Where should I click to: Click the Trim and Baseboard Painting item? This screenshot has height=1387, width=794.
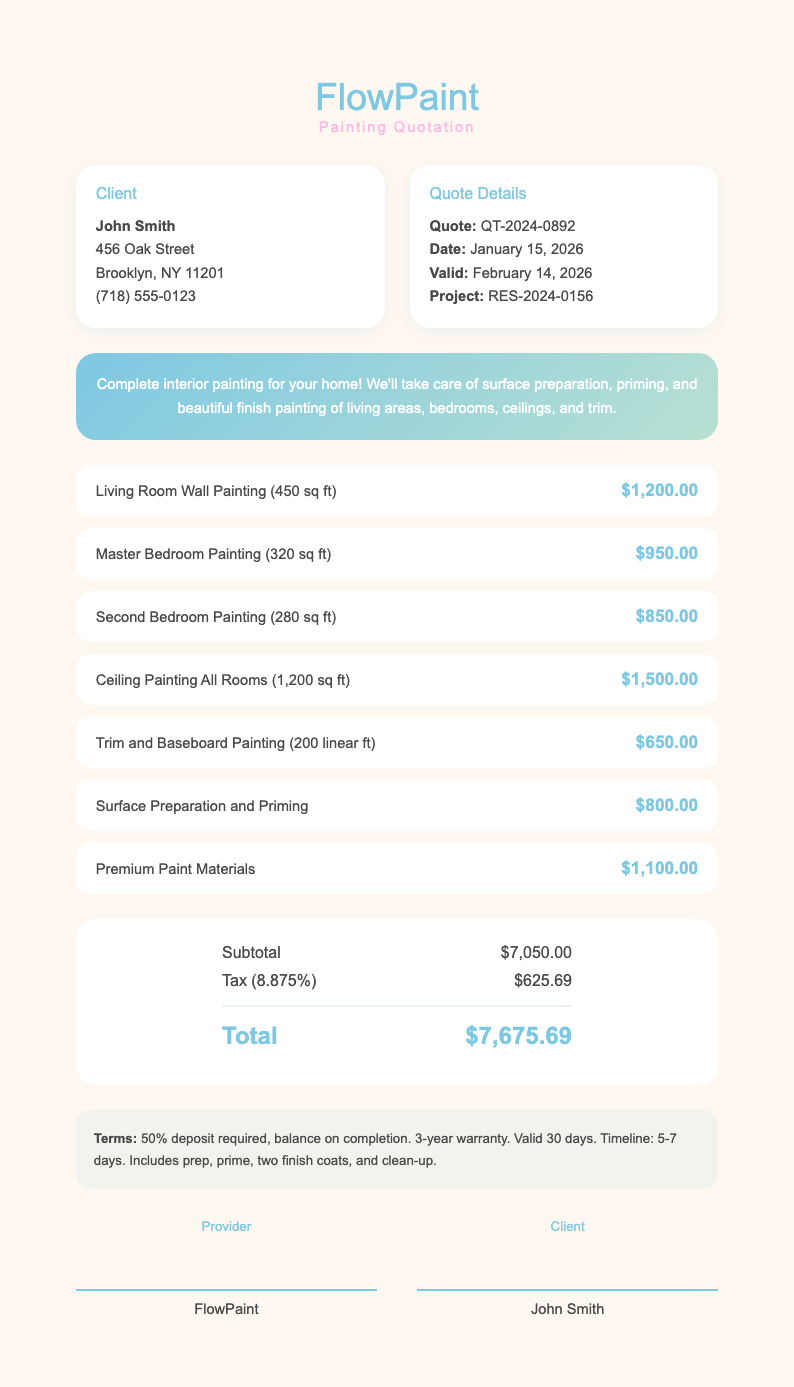pos(236,743)
